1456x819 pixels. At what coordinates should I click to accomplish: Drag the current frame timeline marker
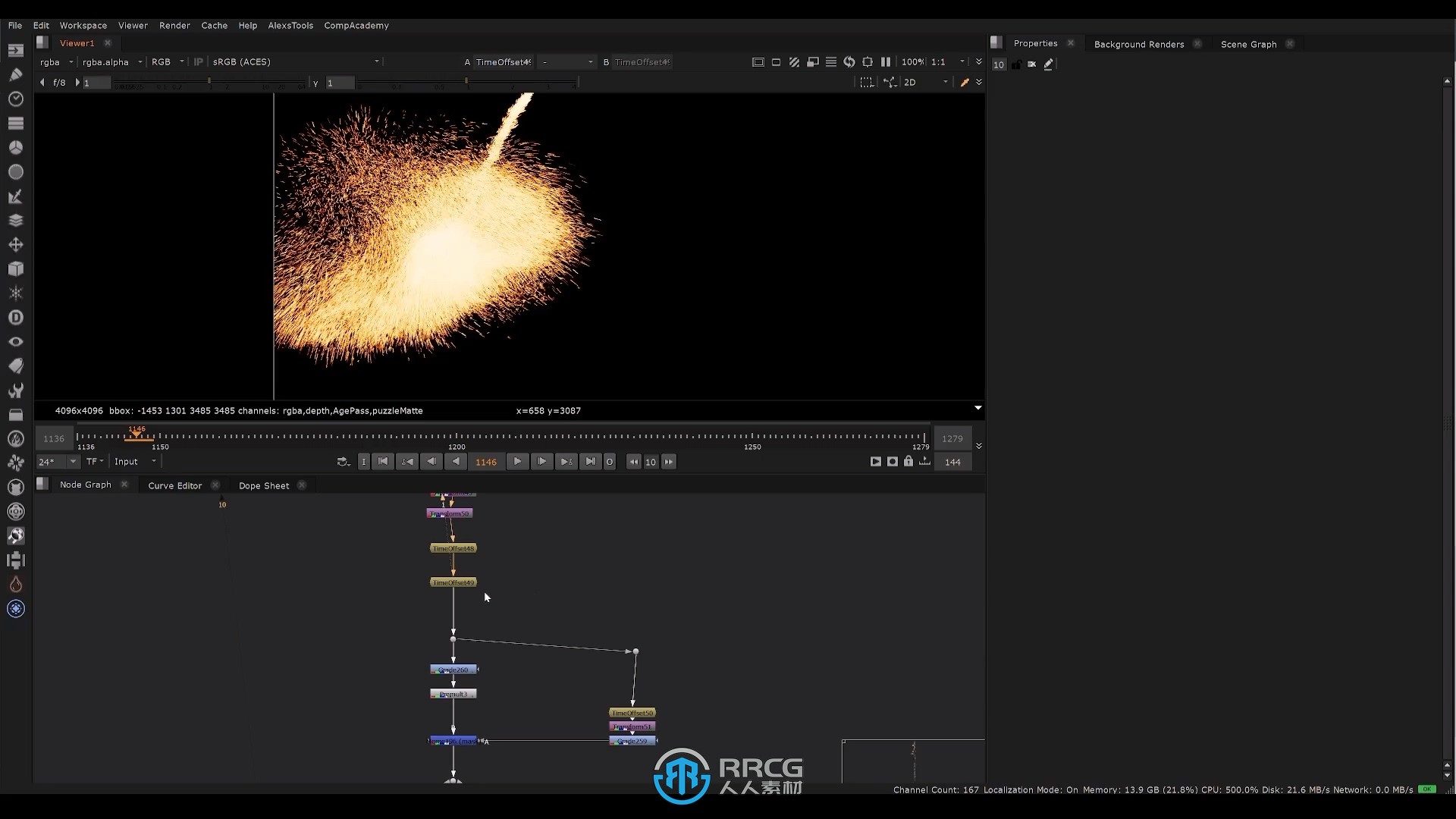(138, 437)
